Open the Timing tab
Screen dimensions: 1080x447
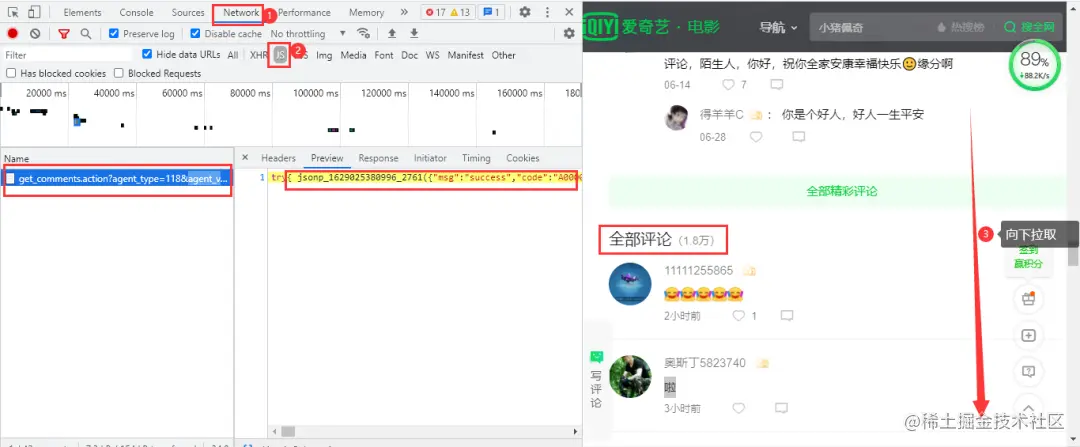coord(476,158)
